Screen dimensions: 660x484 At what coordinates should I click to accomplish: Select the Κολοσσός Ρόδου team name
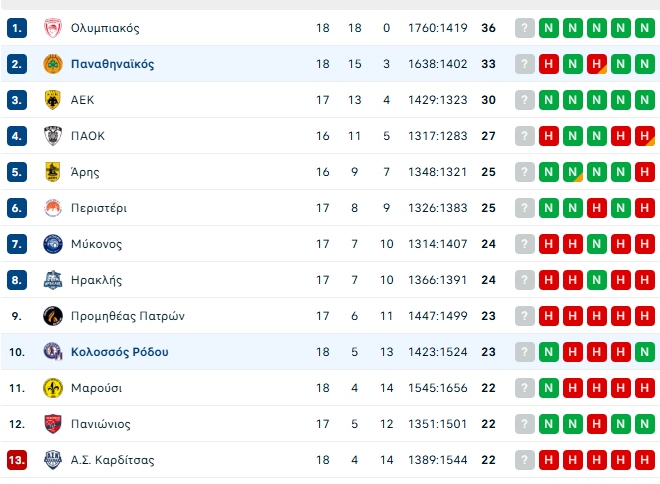pyautogui.click(x=119, y=352)
